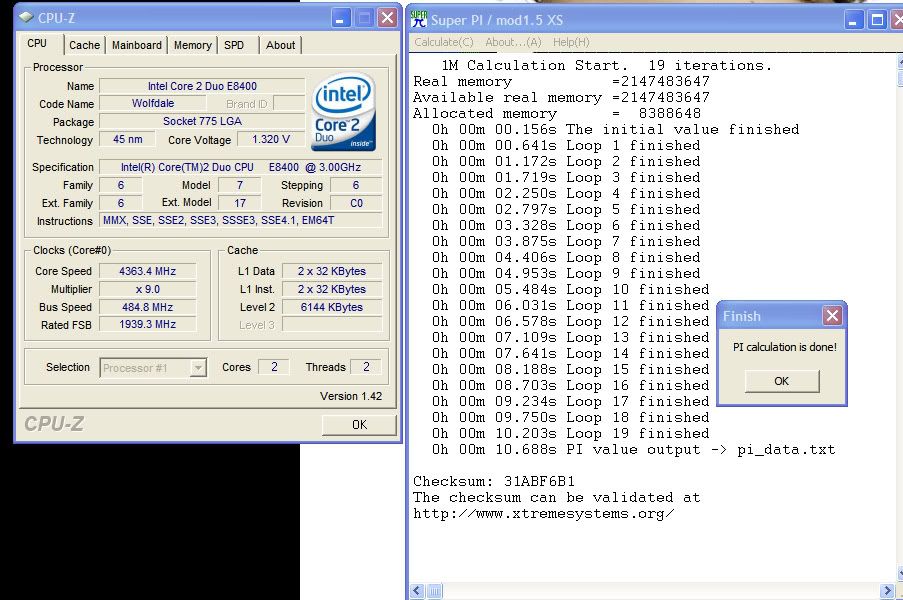Viewport: 903px width, 600px height.
Task: Click the '1M Calculation Start. 19 iterations.' line
Action: (x=607, y=65)
